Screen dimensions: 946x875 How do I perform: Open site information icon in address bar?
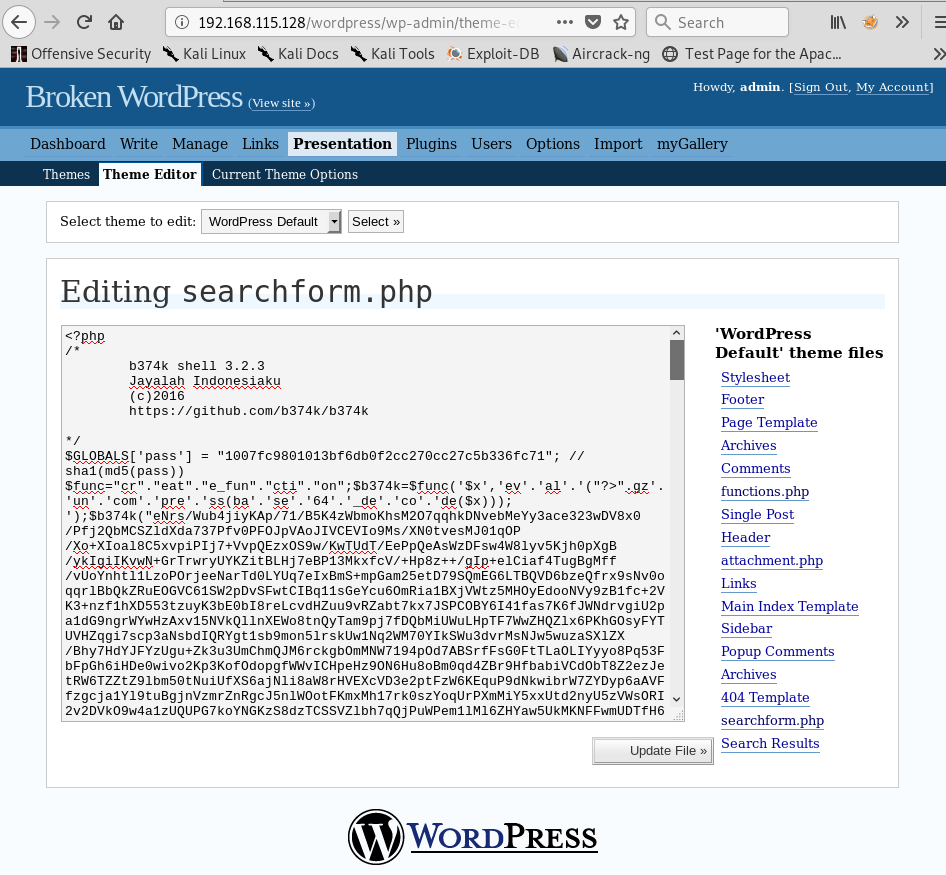182,22
